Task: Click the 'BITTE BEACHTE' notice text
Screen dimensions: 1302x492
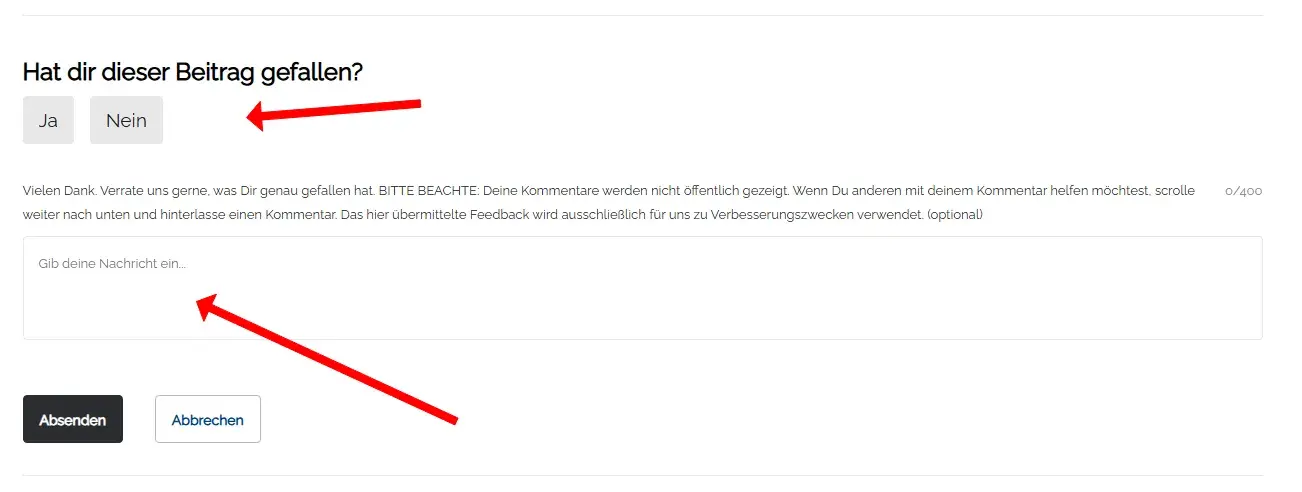Action: tap(429, 191)
